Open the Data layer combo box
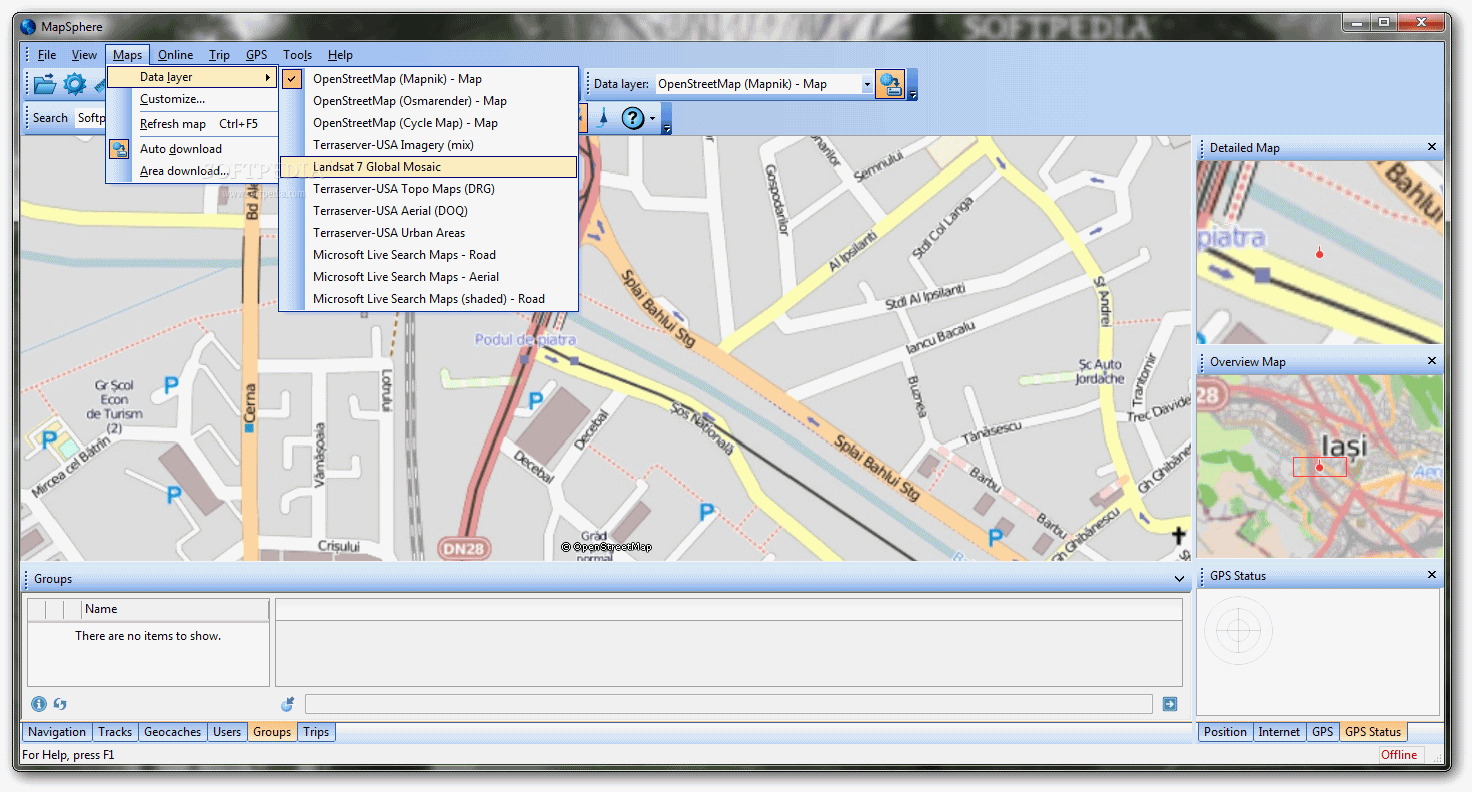This screenshot has height=792, width=1472. pyautogui.click(x=765, y=85)
